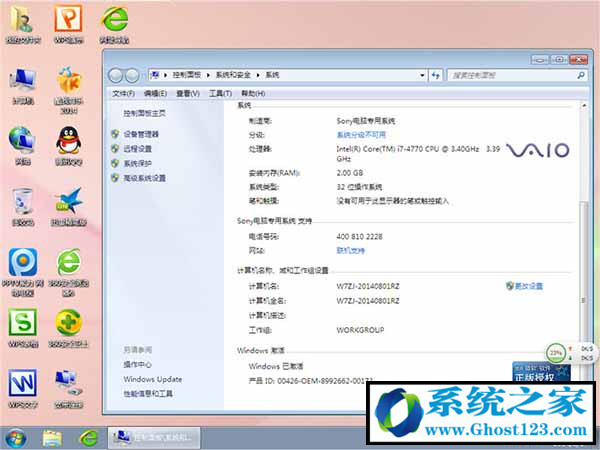Click the Windows Start orb
The image size is (600, 450).
tap(15, 438)
